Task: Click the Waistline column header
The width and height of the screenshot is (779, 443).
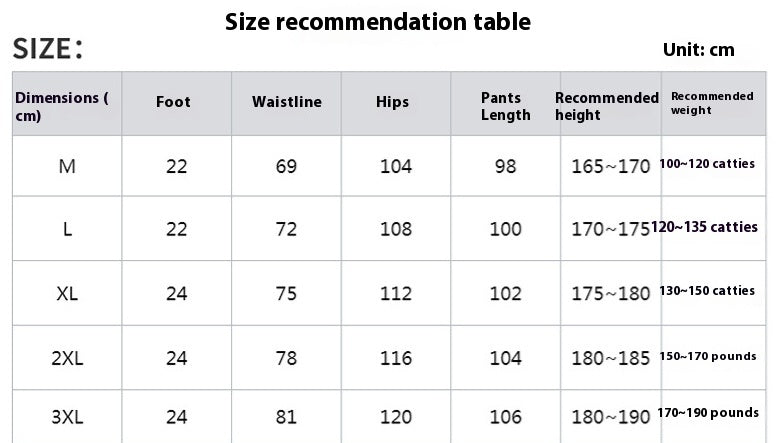Action: [286, 103]
